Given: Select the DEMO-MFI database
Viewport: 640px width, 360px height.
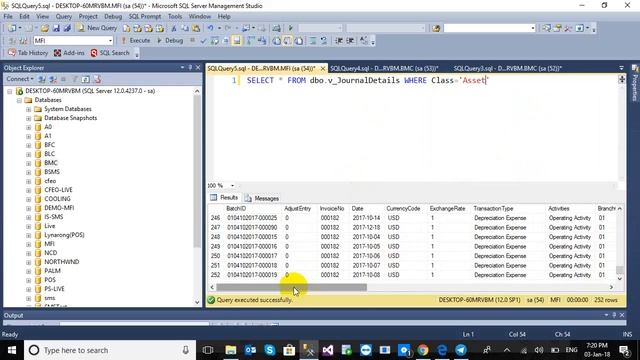Looking at the screenshot, I should pyautogui.click(x=59, y=208).
